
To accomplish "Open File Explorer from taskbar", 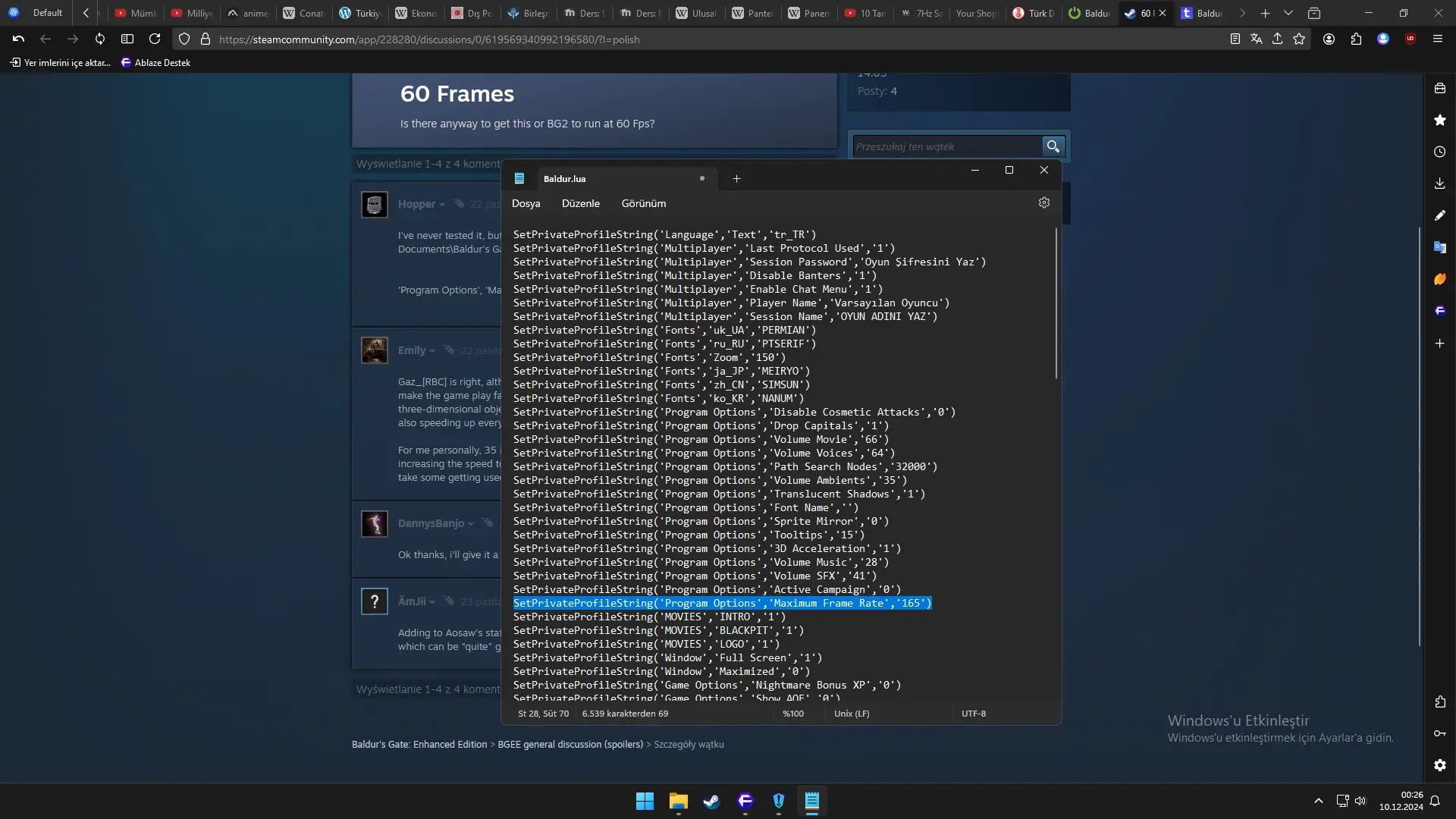I will tap(678, 801).
